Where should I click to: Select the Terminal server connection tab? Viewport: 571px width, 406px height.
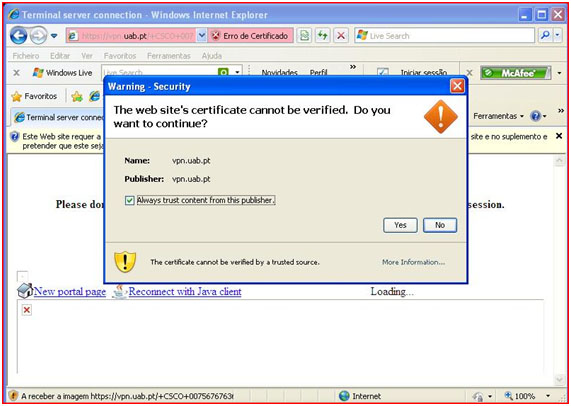58,117
